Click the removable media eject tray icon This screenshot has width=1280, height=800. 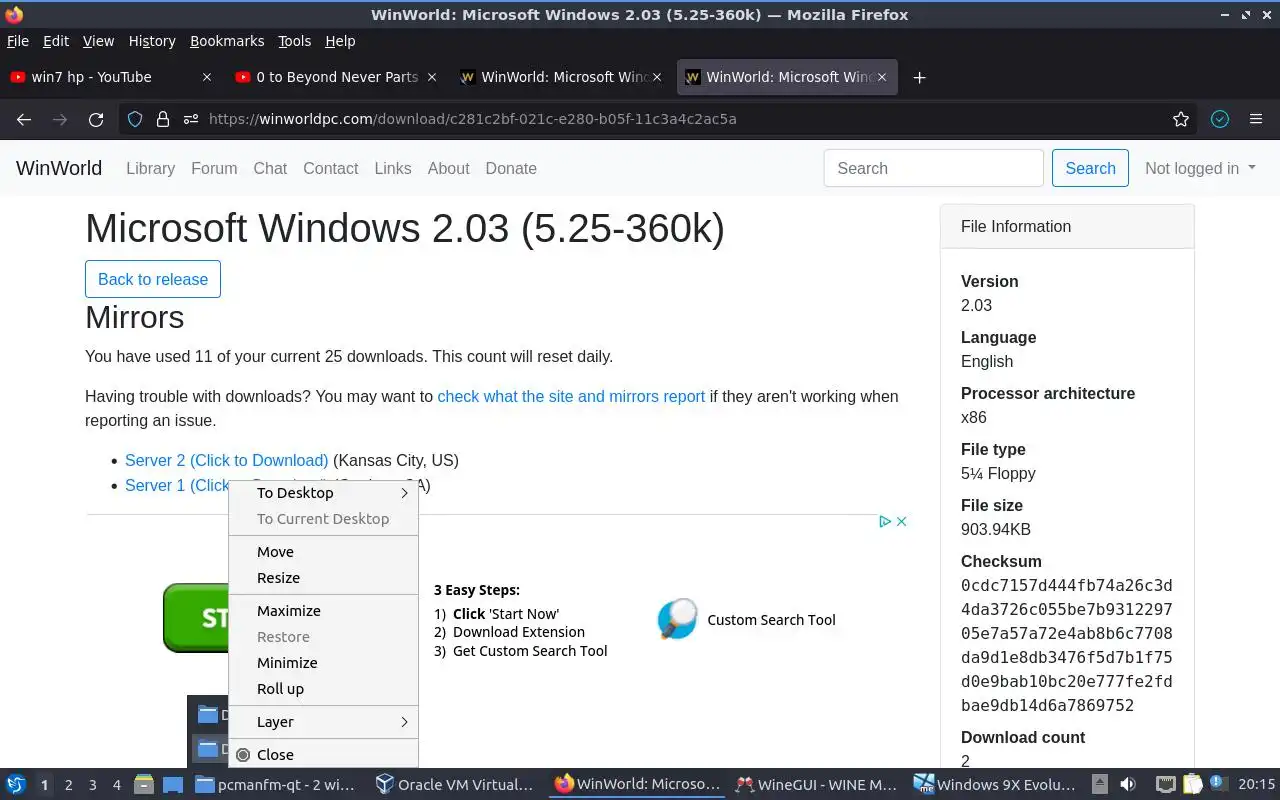click(x=1100, y=785)
